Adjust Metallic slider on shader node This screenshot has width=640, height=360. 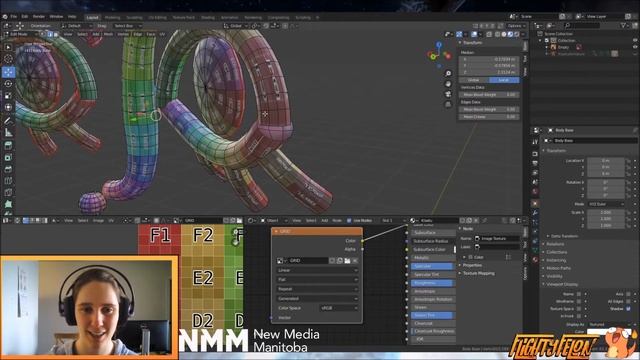[433, 258]
